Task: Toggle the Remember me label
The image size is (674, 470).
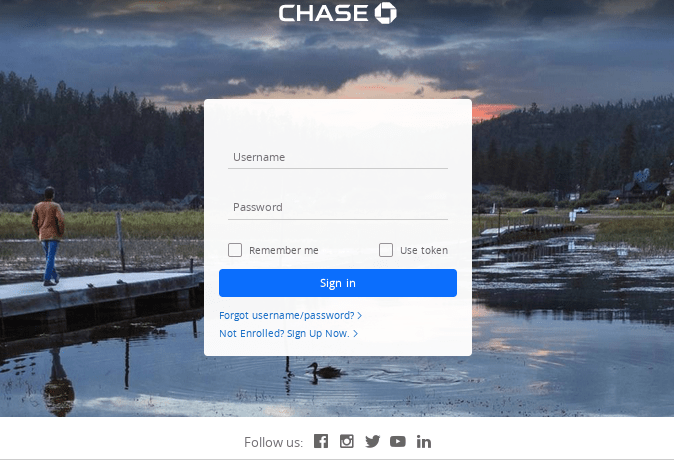Action: [284, 250]
